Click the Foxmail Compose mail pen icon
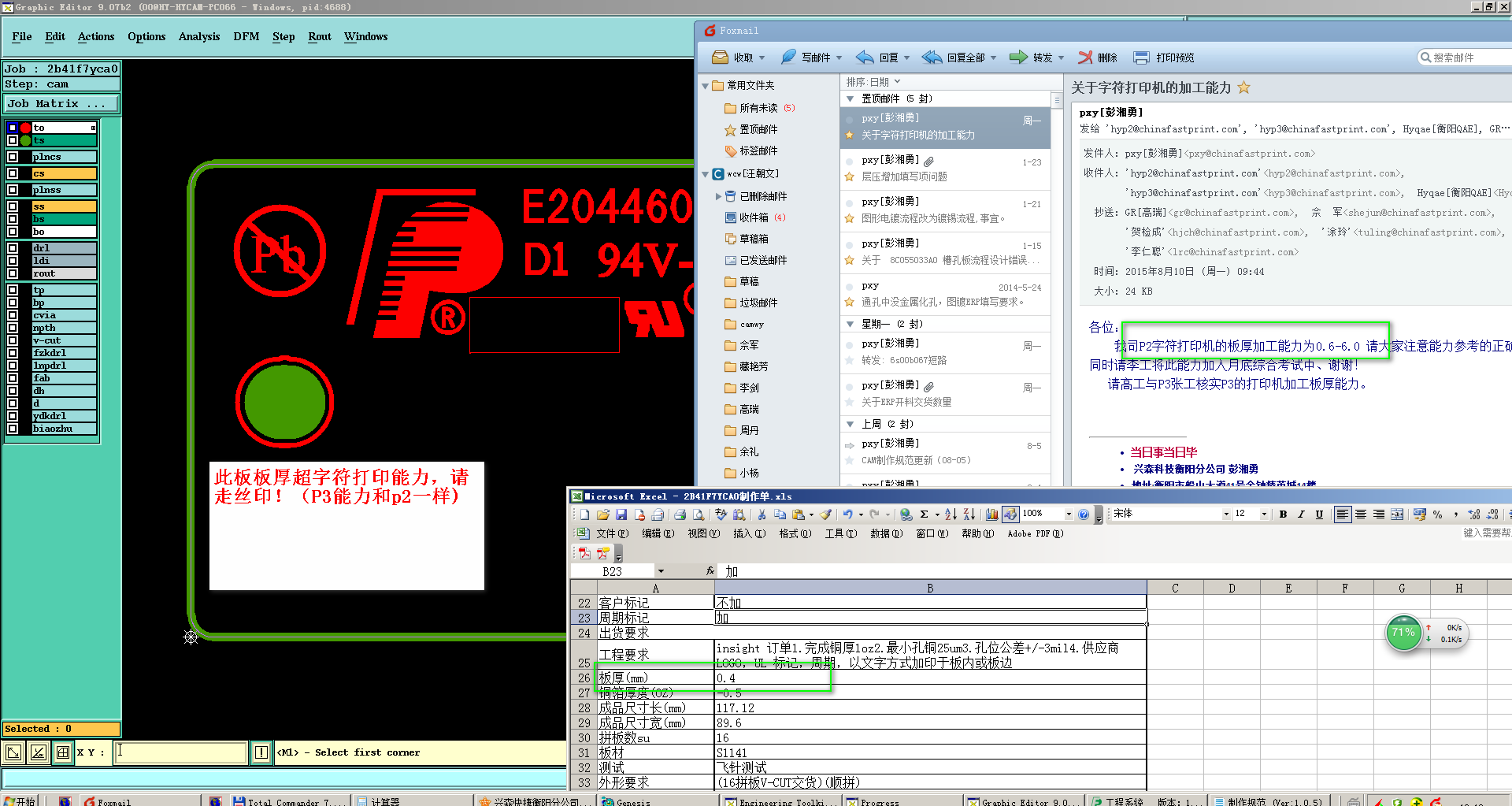The width and height of the screenshot is (1512, 806). [x=788, y=57]
